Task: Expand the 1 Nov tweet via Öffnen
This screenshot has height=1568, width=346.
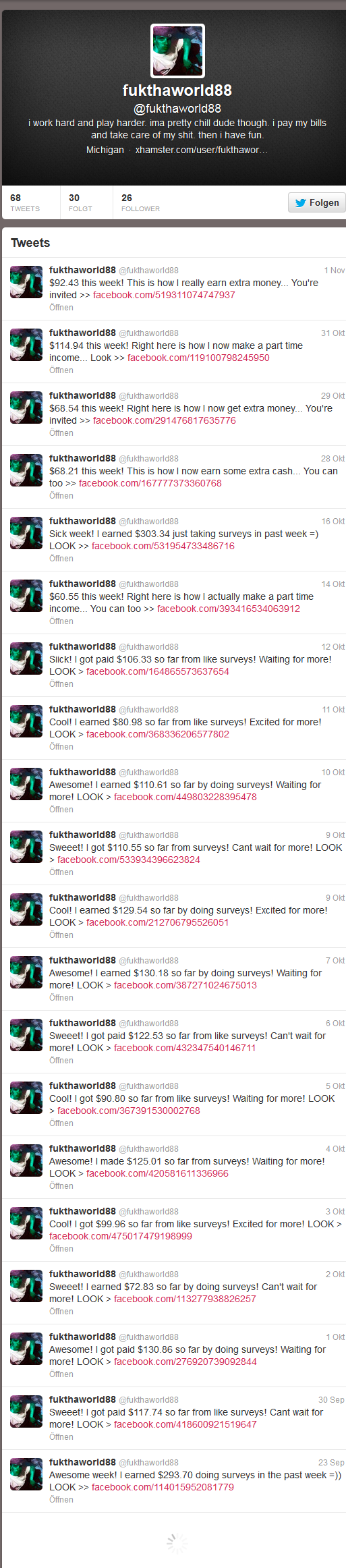Action: click(61, 308)
